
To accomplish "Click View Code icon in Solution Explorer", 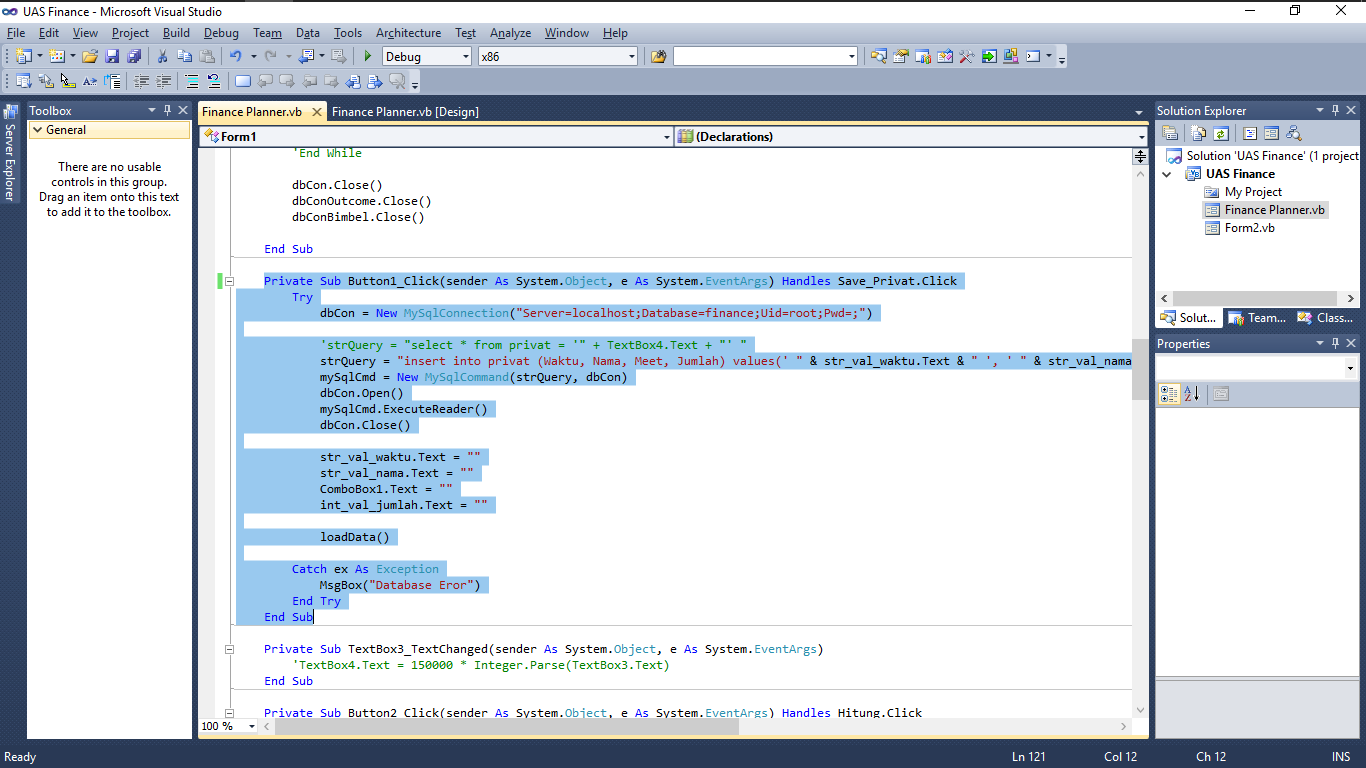I will (1250, 133).
